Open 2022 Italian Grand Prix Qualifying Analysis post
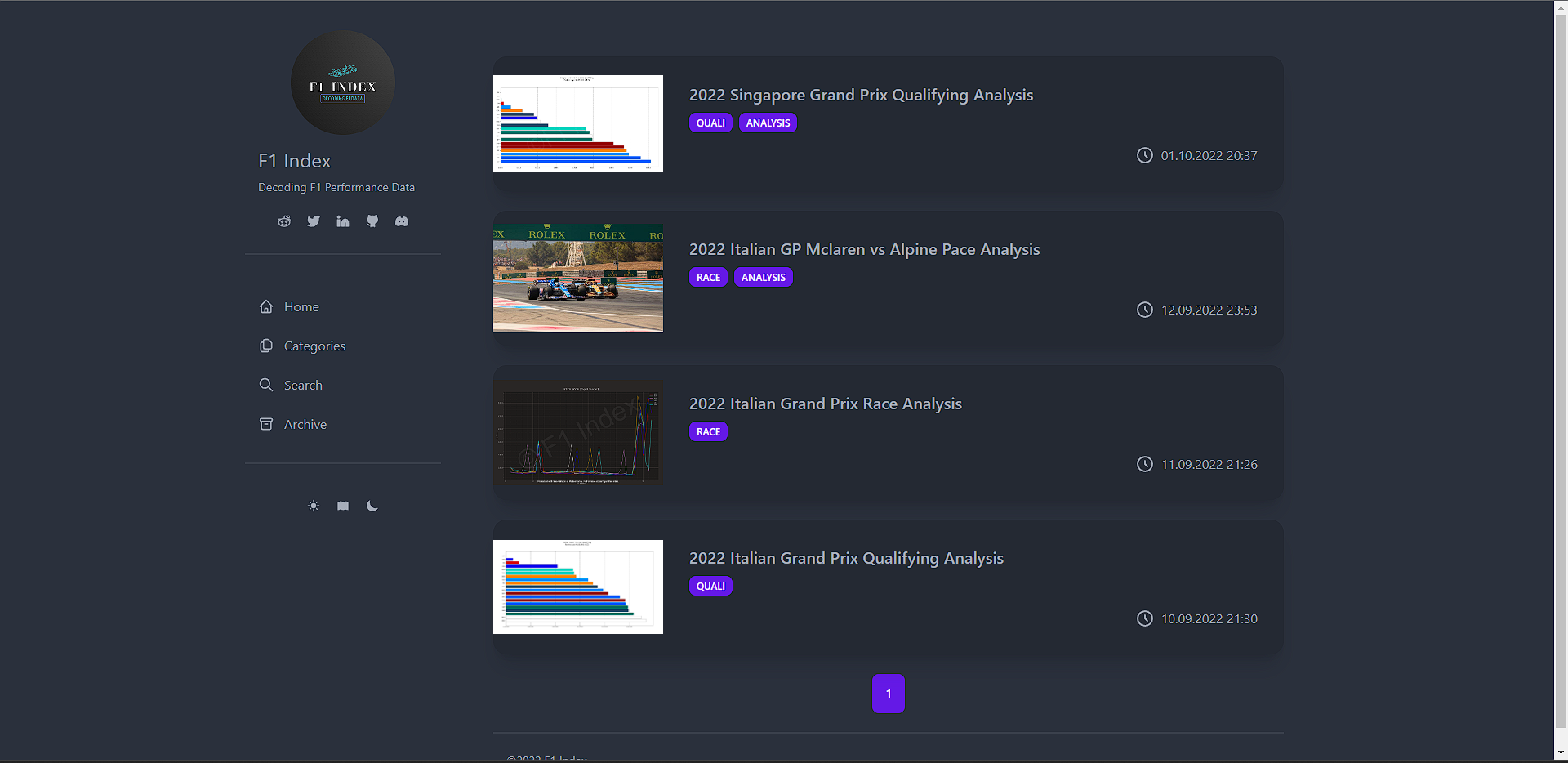The width and height of the screenshot is (1568, 763). [846, 558]
